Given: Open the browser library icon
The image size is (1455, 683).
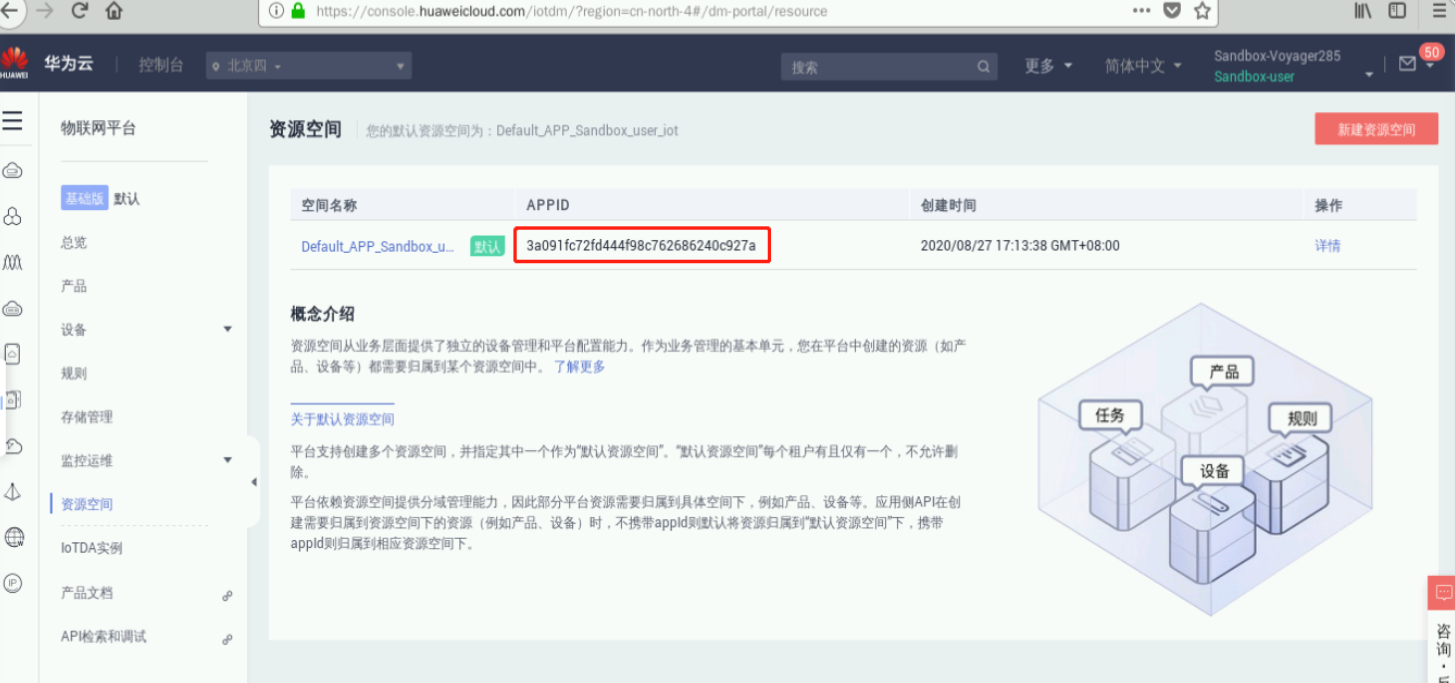Looking at the screenshot, I should click(x=1363, y=10).
